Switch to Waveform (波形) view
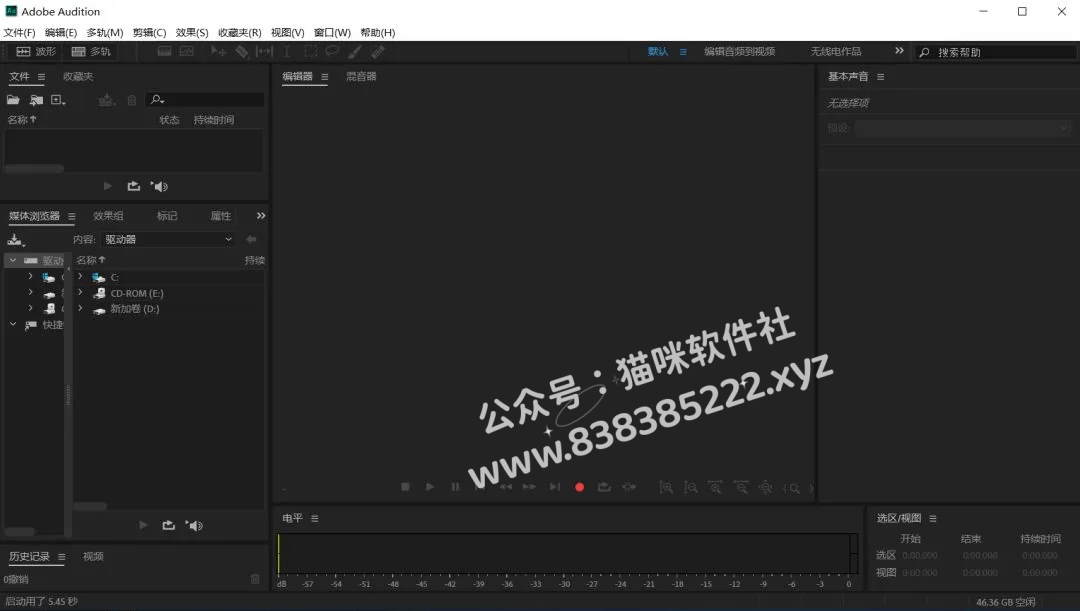This screenshot has height=611, width=1080. [x=36, y=52]
